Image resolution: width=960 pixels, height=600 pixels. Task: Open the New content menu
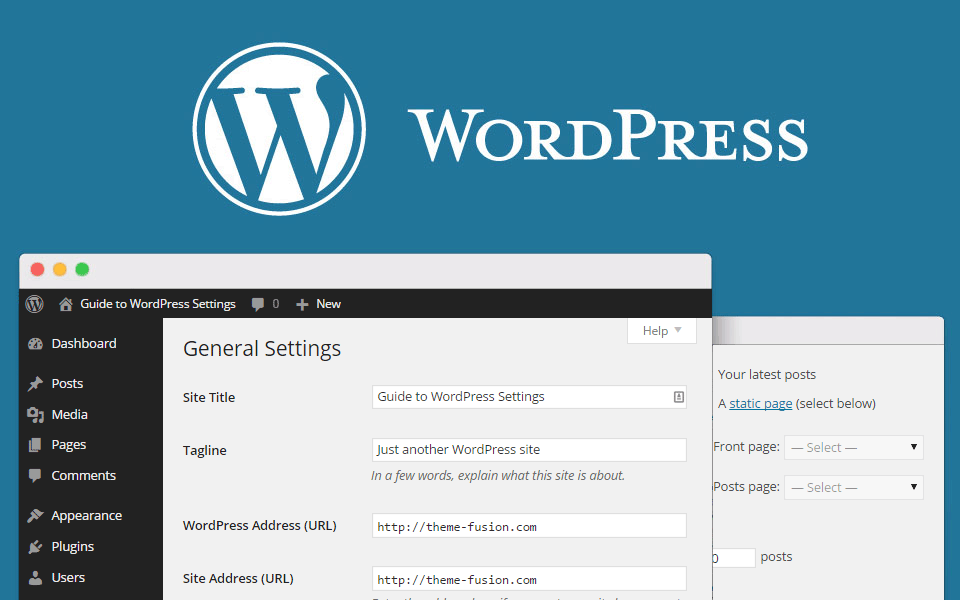(317, 304)
